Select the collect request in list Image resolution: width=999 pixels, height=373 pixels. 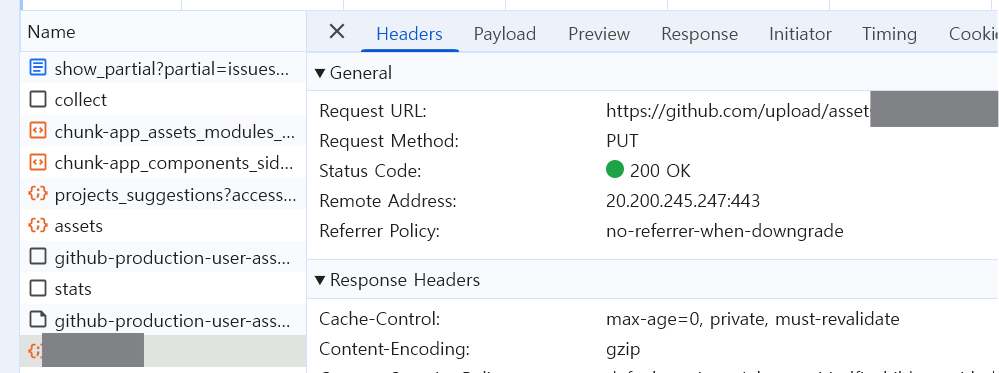[163, 99]
